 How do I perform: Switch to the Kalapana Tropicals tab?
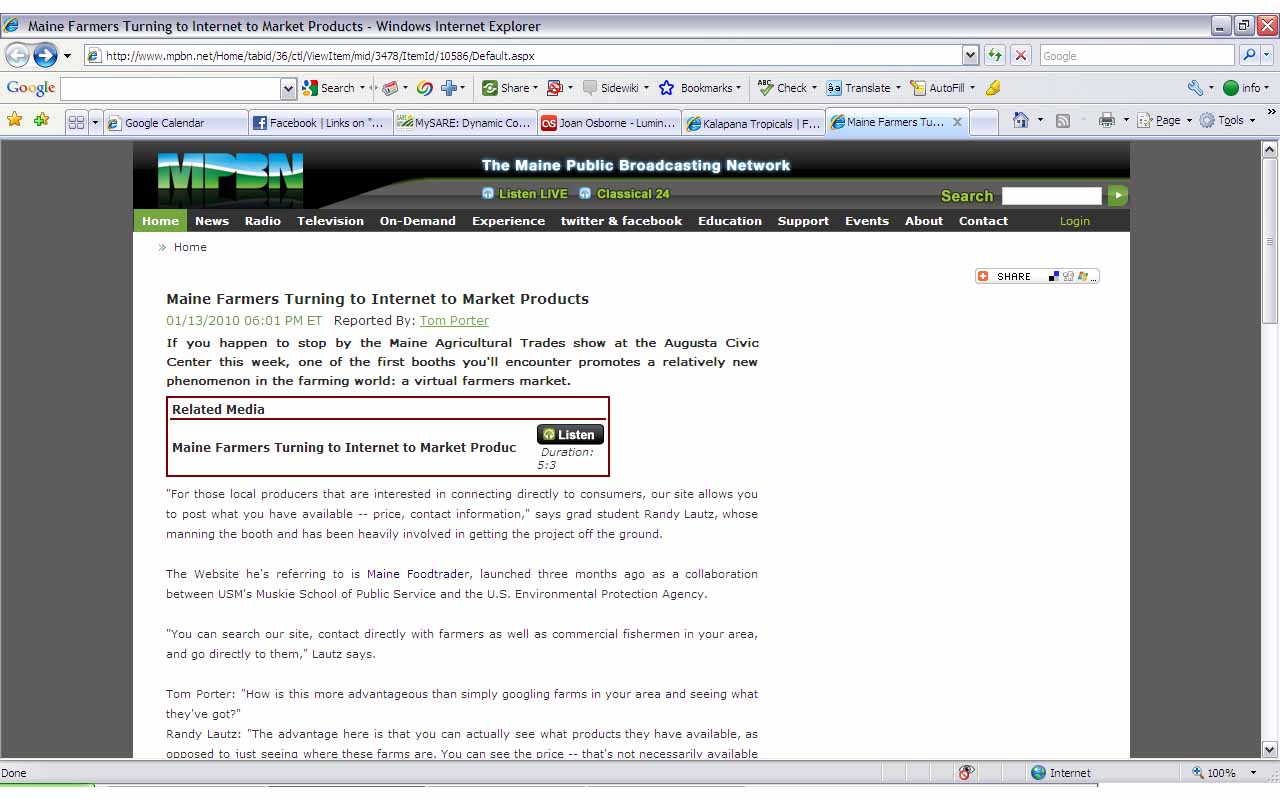[x=753, y=123]
